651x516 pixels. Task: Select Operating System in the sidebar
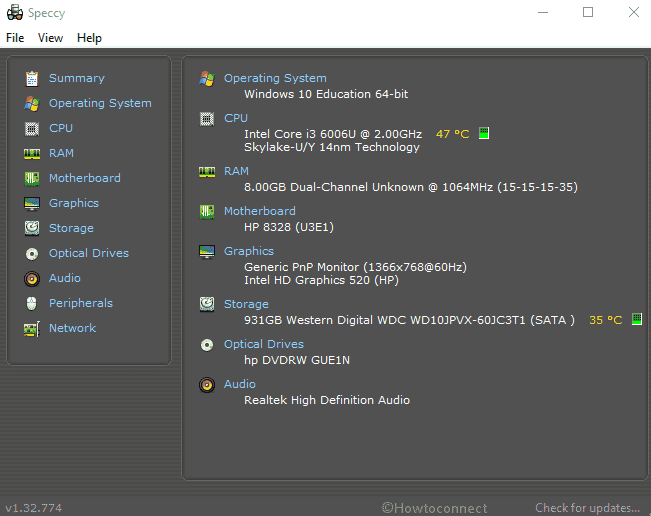(100, 103)
